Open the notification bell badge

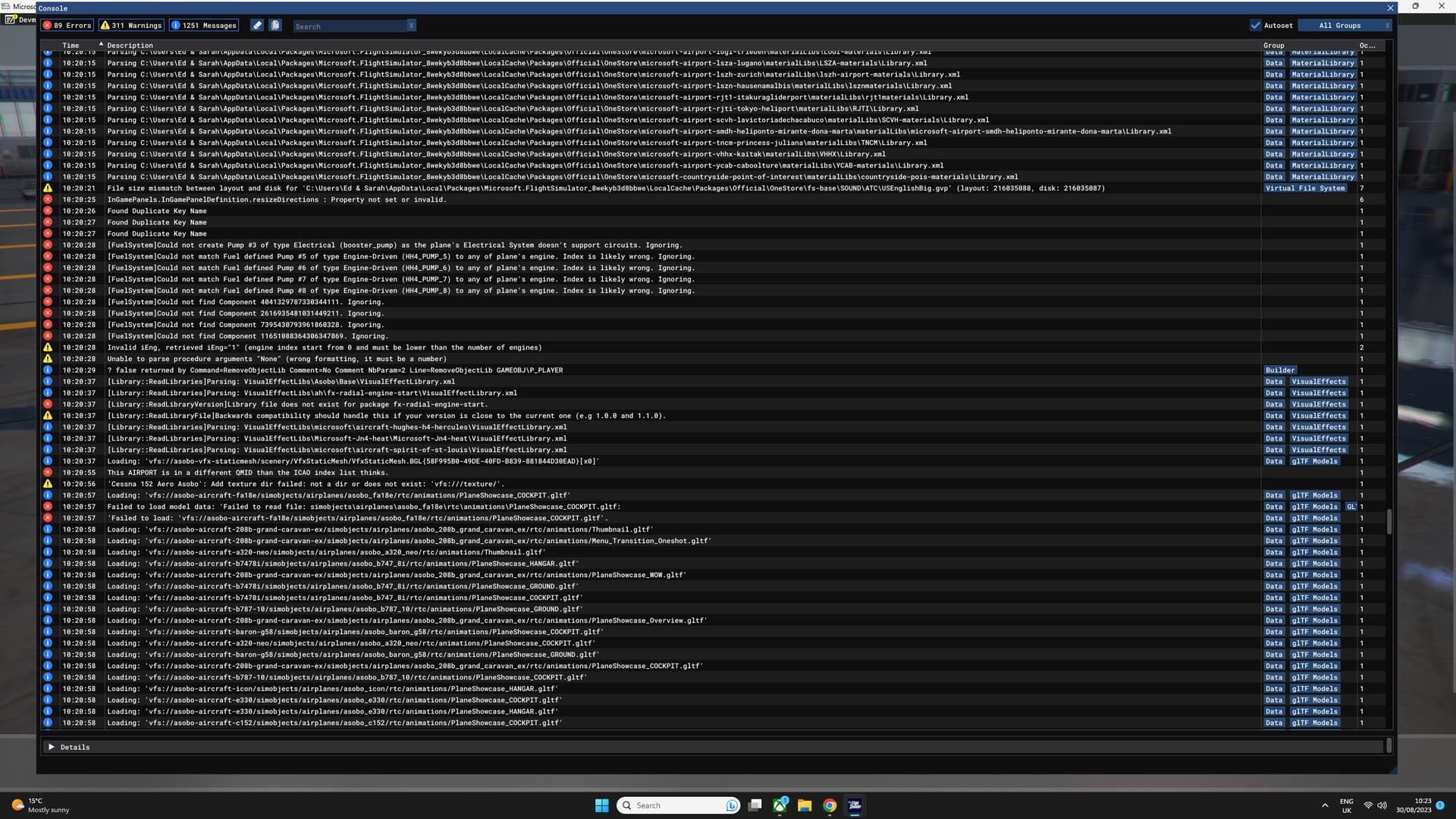[x=1440, y=805]
